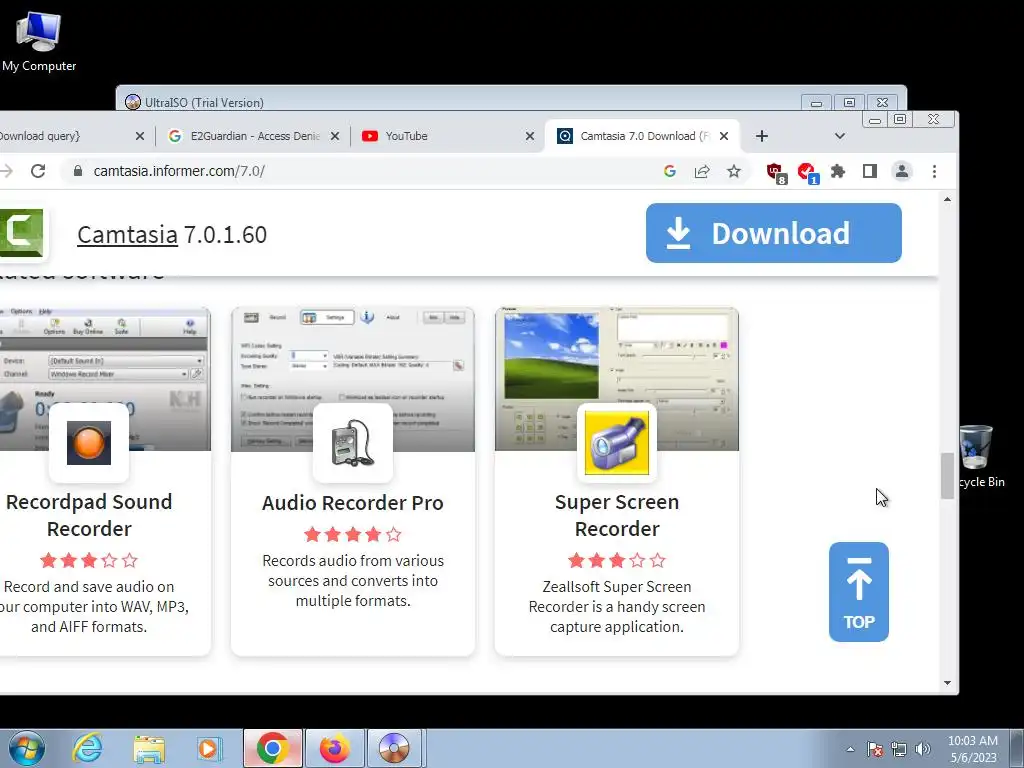The image size is (1024, 768).
Task: Close the E2Guardian tab
Action: coord(334,136)
